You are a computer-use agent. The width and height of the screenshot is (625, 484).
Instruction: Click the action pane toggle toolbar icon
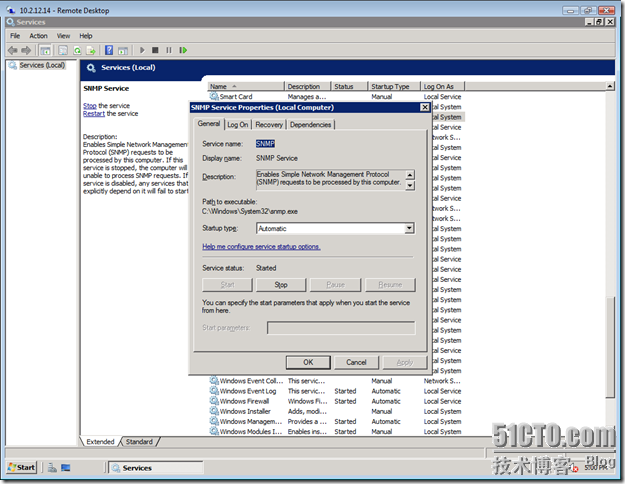[123, 50]
